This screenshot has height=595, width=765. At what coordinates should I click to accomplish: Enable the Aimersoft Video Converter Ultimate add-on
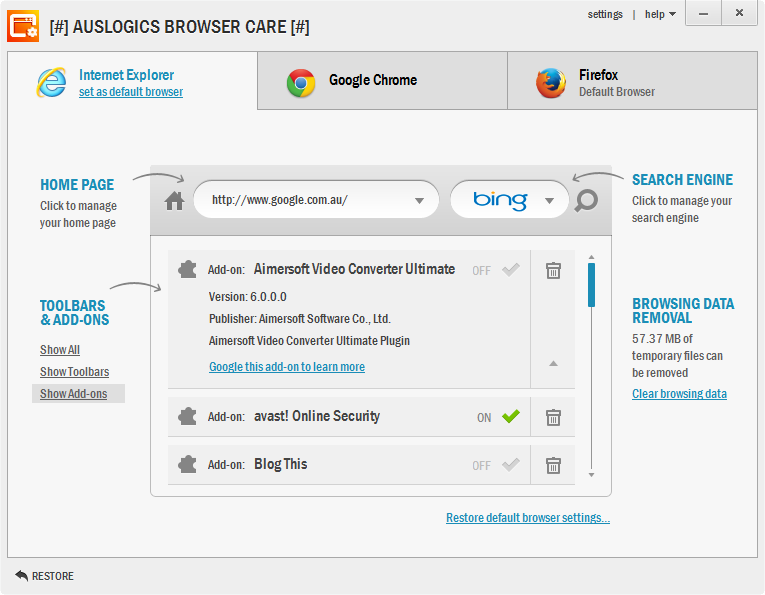[511, 270]
